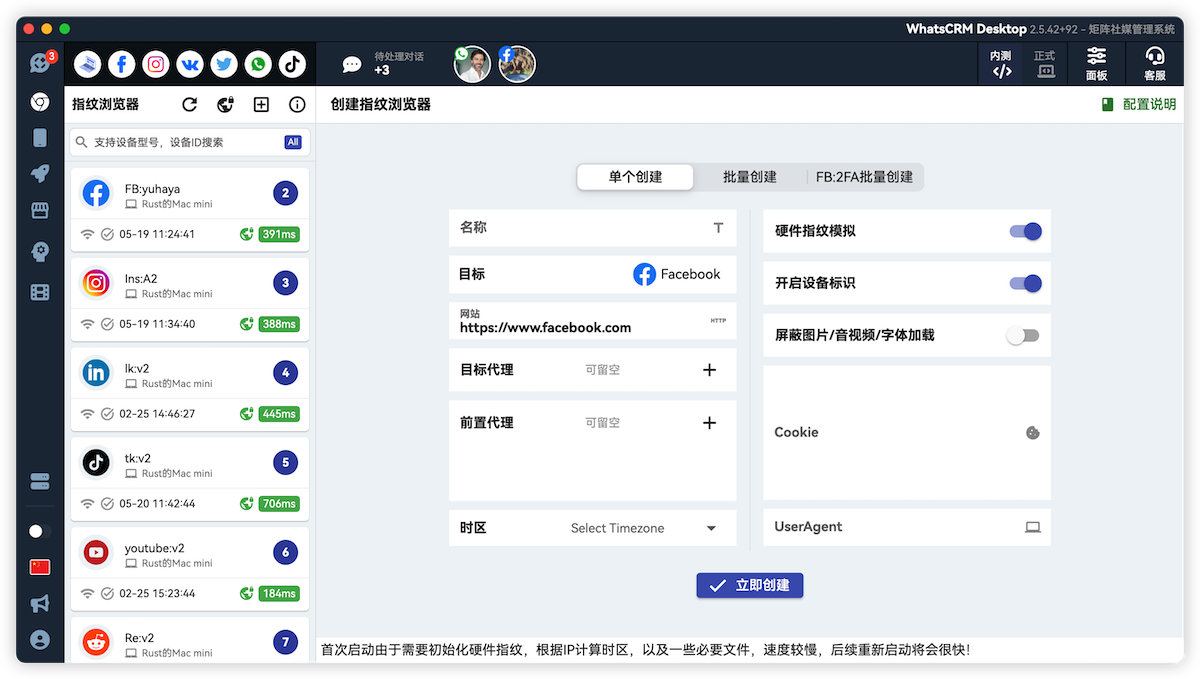This screenshot has height=679, width=1200.
Task: Click the 立即创建 button
Action: [x=750, y=586]
